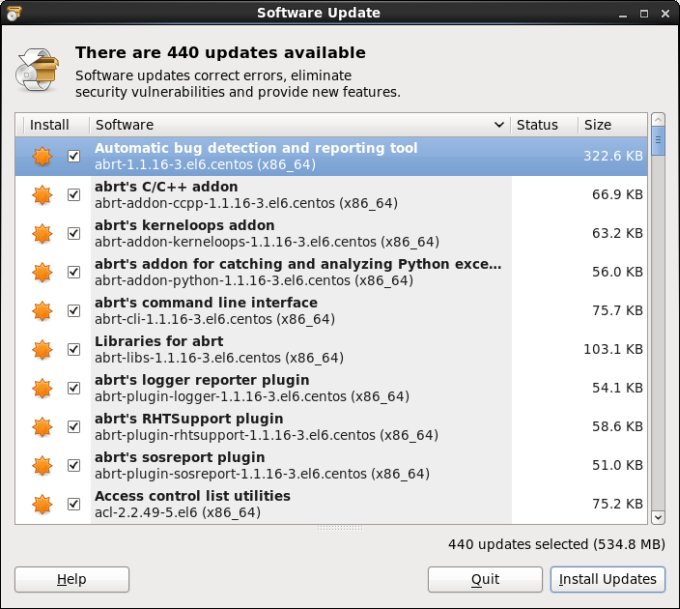This screenshot has height=609, width=680.
Task: Uncheck Libraries for abrt update
Action: (74, 349)
